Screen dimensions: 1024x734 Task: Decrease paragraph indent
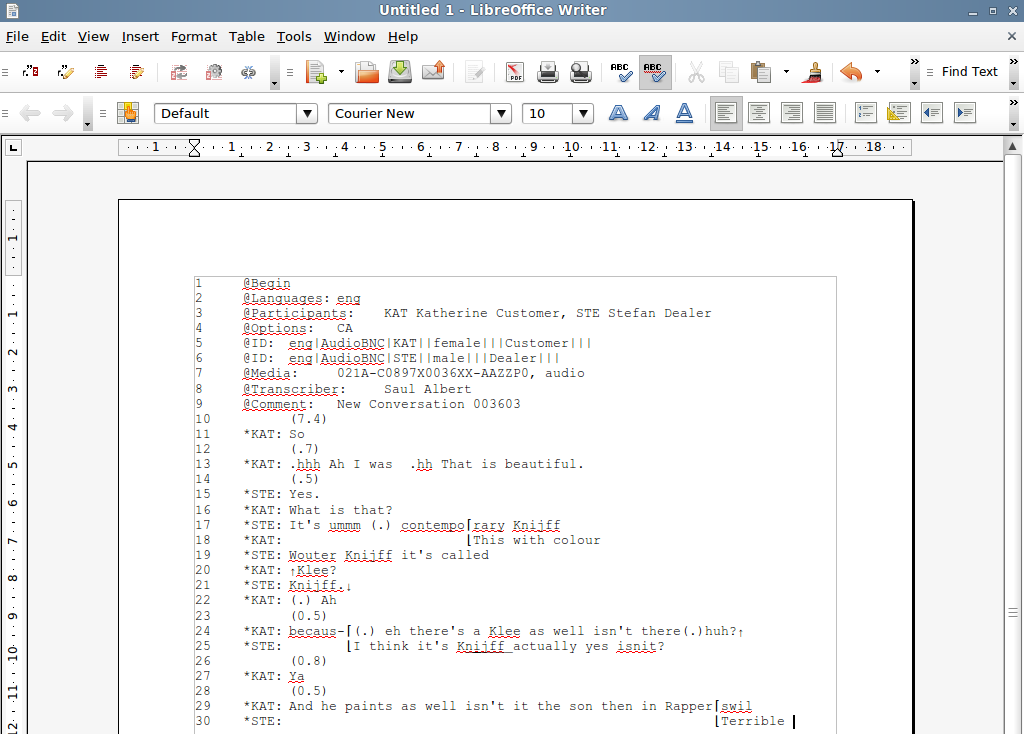coord(932,113)
